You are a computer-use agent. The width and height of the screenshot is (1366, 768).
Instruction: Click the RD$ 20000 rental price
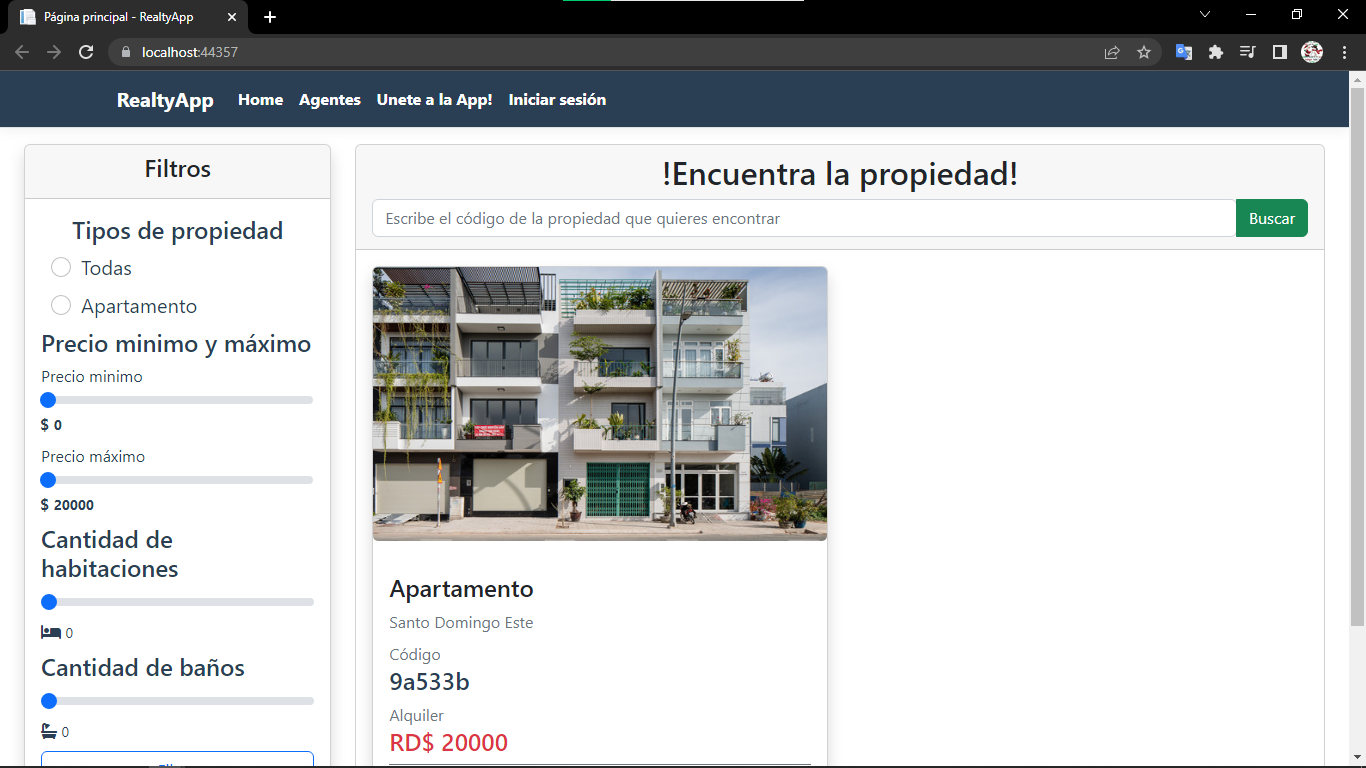click(x=448, y=743)
